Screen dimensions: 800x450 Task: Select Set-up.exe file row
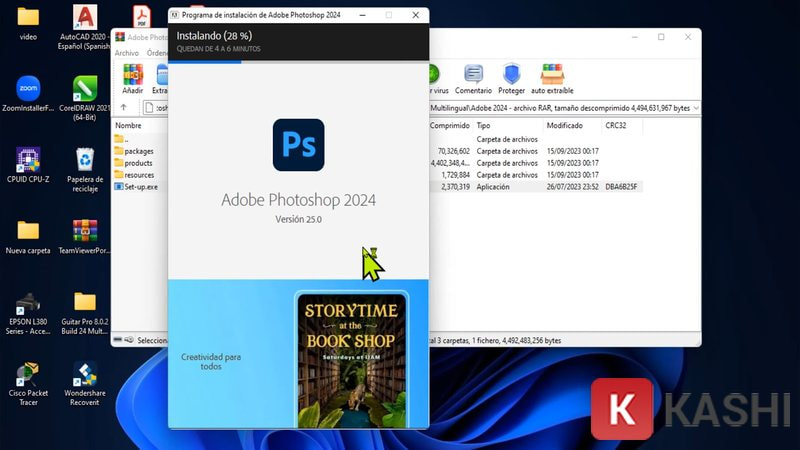pos(141,187)
